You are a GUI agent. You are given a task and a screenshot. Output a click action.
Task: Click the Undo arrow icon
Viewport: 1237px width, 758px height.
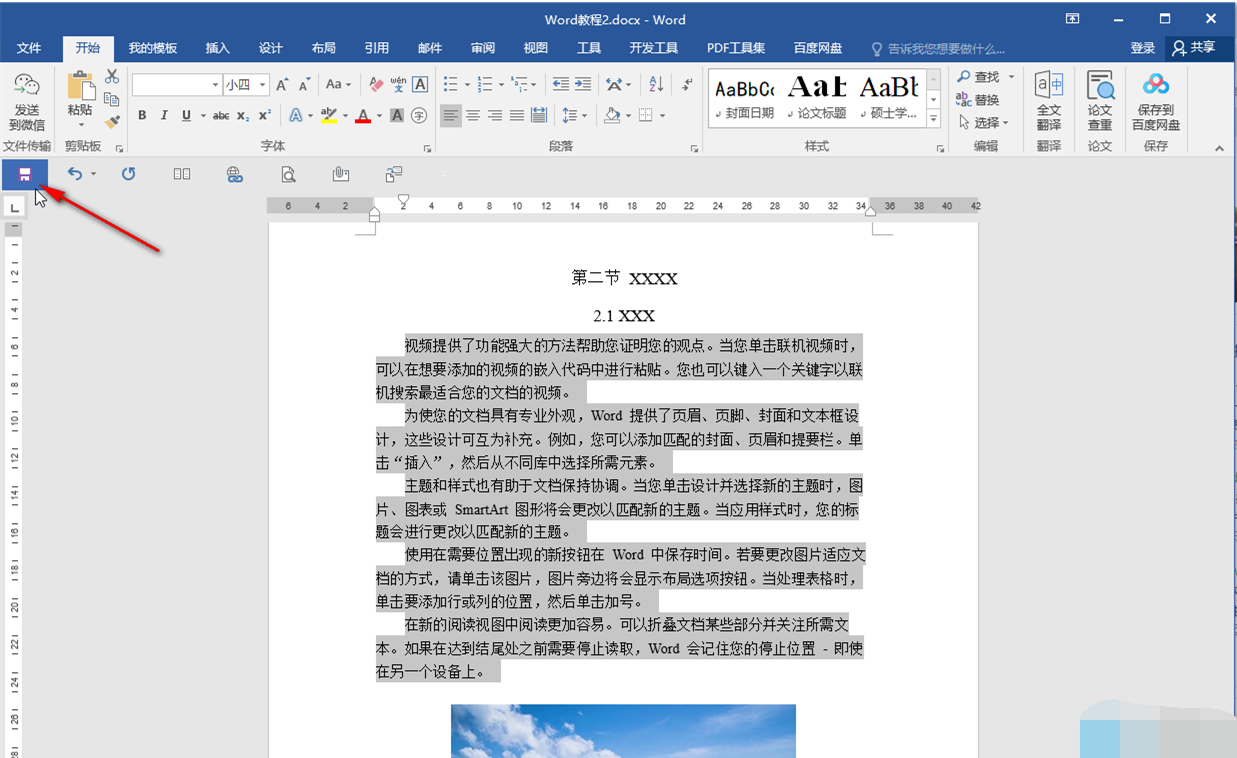point(74,174)
